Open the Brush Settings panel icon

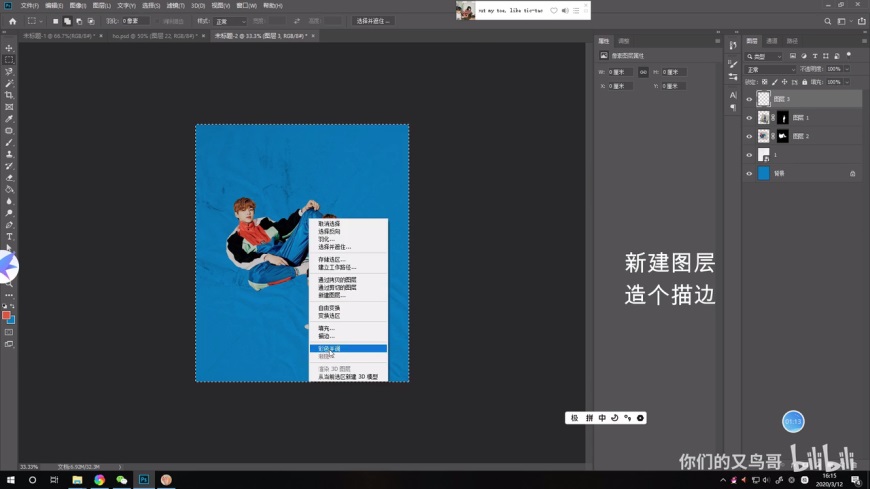[733, 64]
